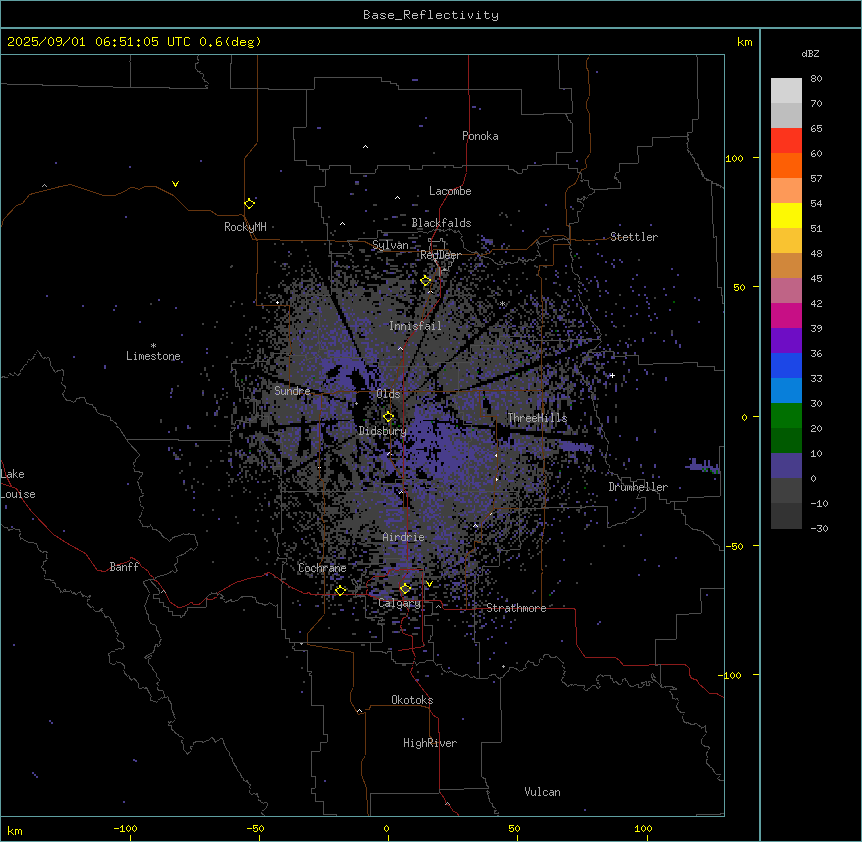This screenshot has width=862, height=842.
Task: Click the dBZ legend heading
Action: (x=810, y=54)
